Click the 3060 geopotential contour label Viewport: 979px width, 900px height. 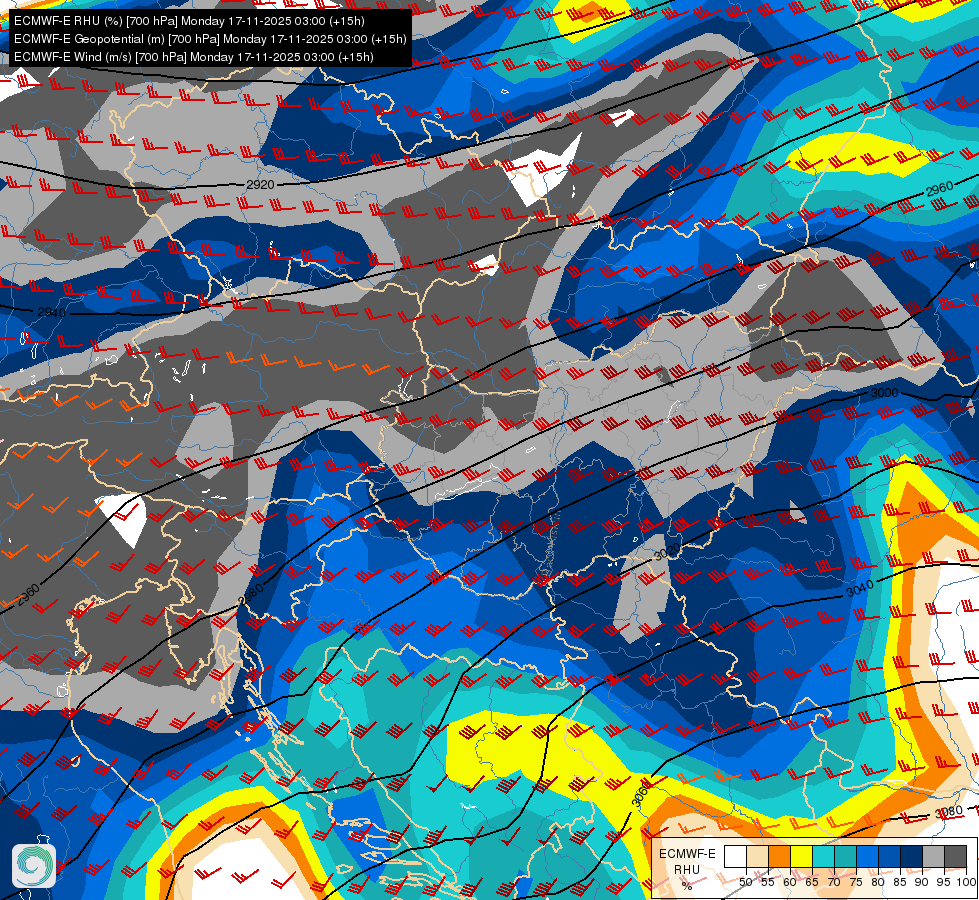click(640, 793)
